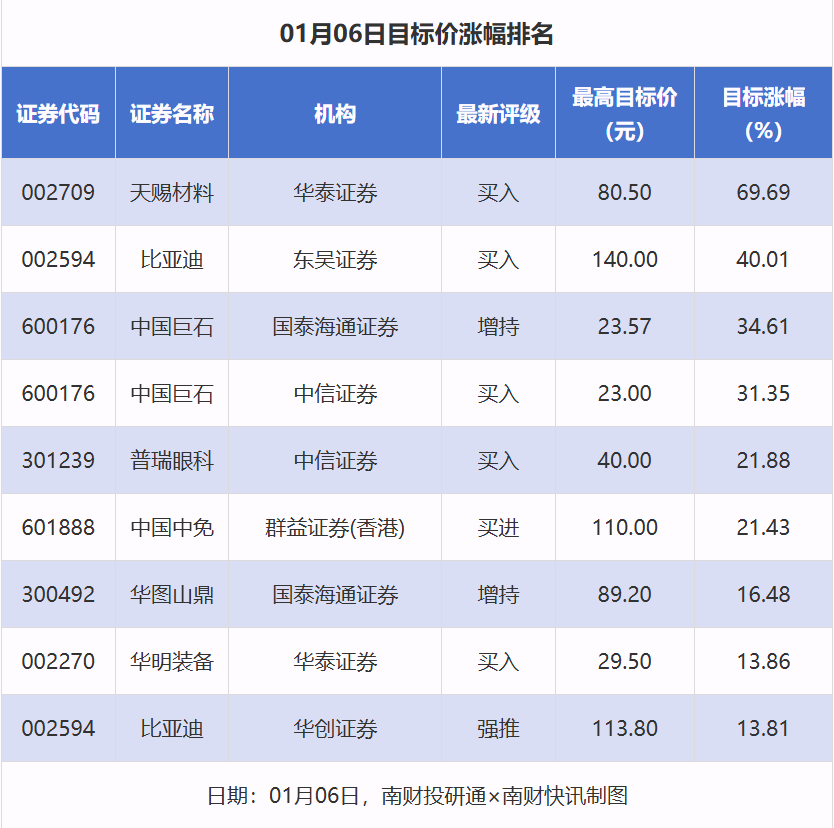Select the 最新评级 column header
834x828 pixels.
pos(498,114)
